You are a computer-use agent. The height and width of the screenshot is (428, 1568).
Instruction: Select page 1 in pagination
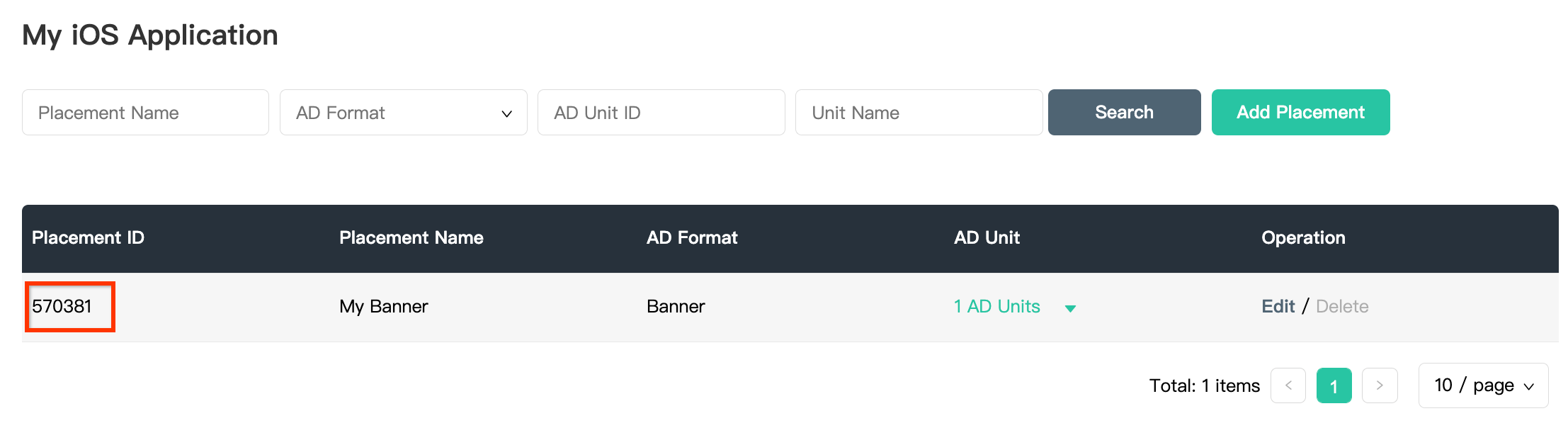(1334, 385)
